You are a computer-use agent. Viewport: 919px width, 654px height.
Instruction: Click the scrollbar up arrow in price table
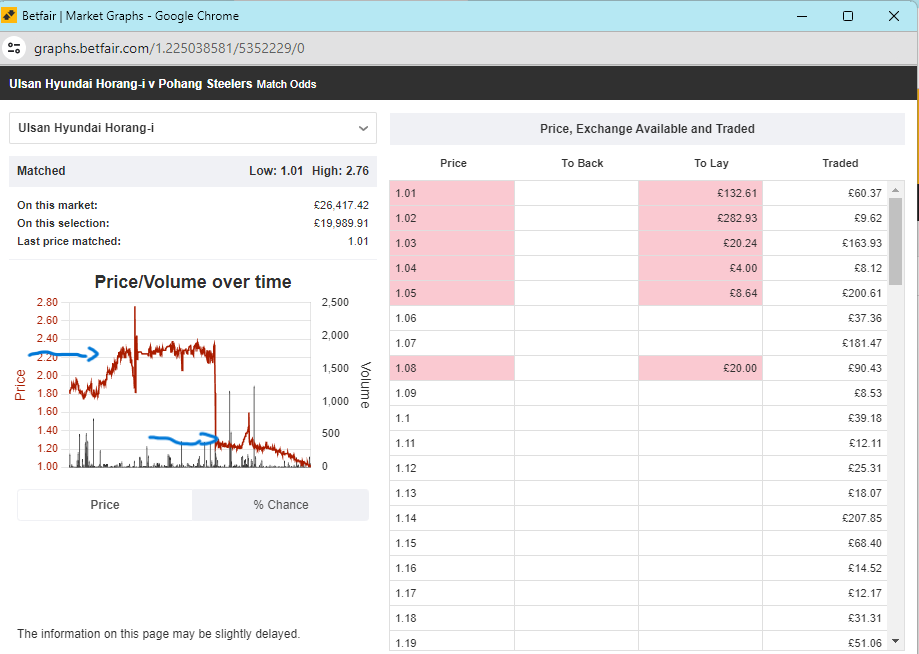click(x=895, y=190)
